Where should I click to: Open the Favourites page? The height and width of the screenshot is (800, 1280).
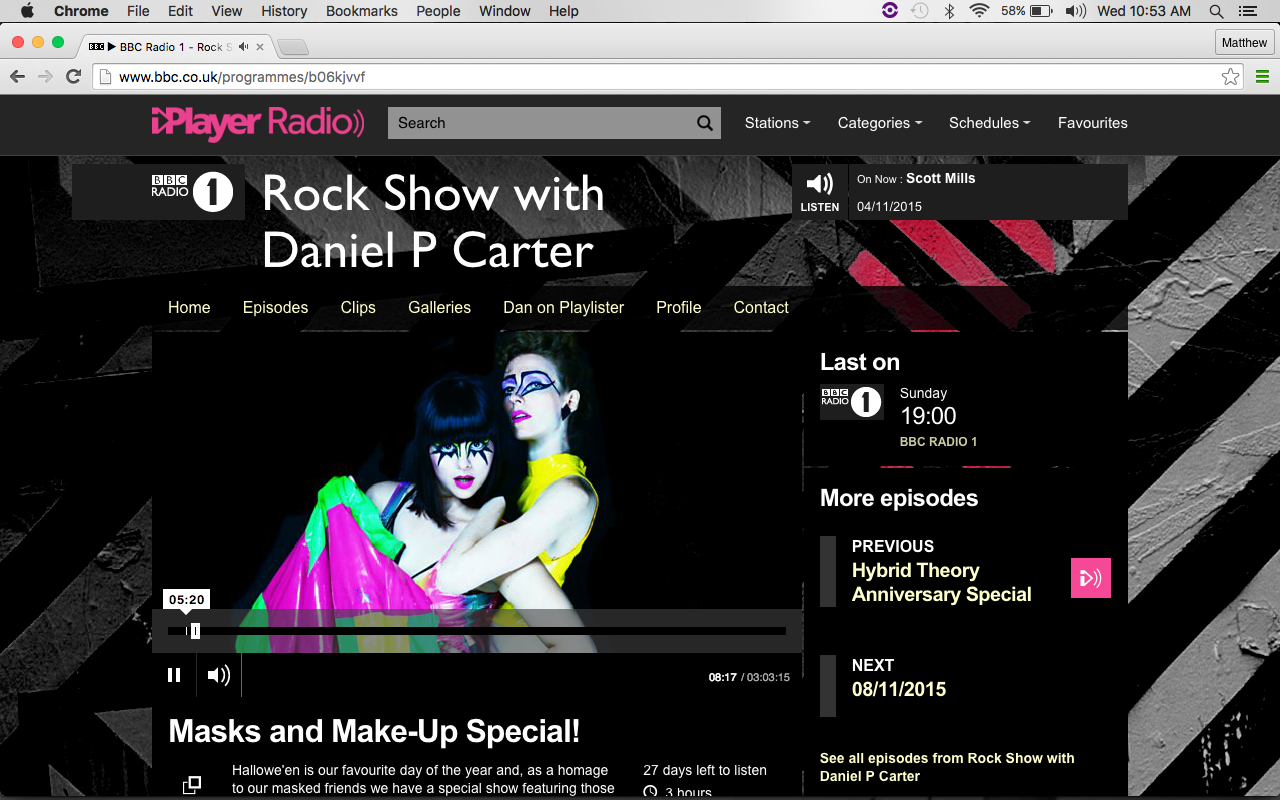click(1093, 123)
